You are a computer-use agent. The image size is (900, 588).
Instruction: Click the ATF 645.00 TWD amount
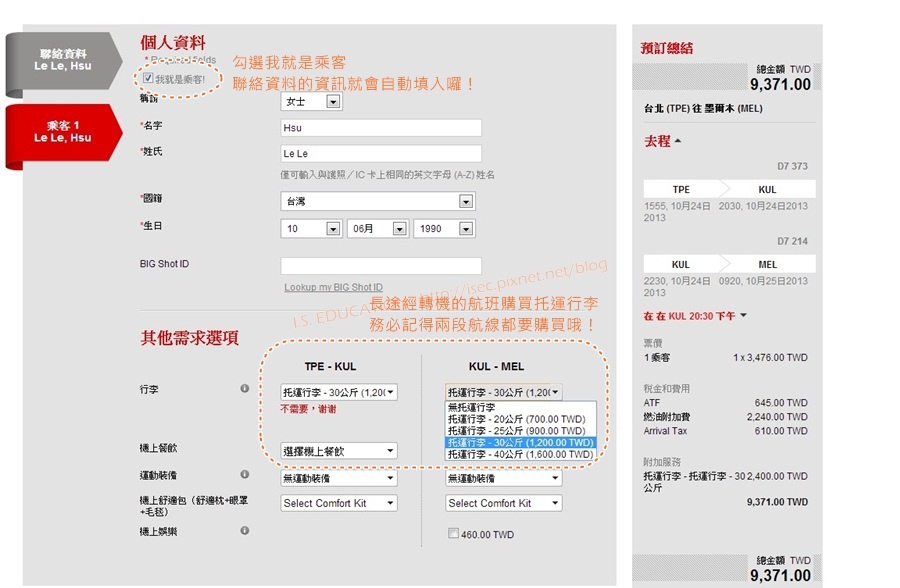tap(781, 403)
